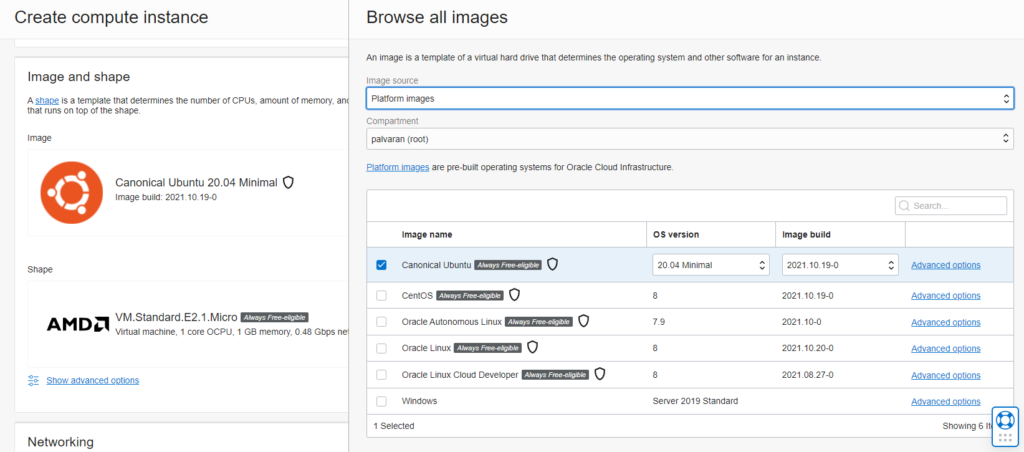Viewport: 1024px width, 452px height.
Task: Open the lifebuoy help widget
Action: 1005,419
